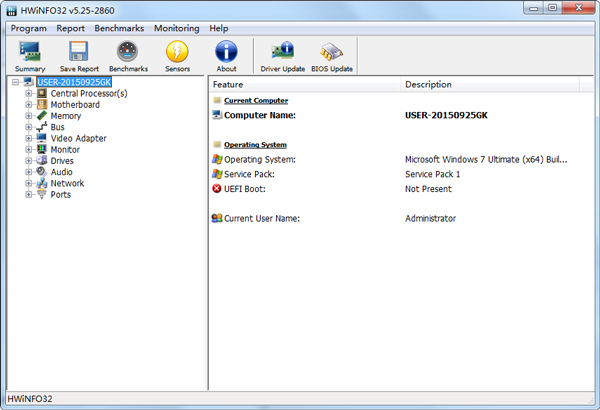Close the HWiNFO32 window
The height and width of the screenshot is (410, 600).
[579, 8]
